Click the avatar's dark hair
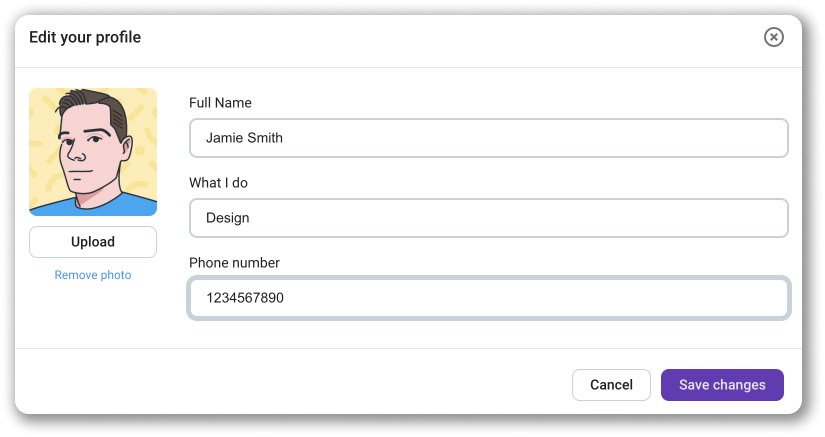Viewport: 825px width, 437px height. click(x=92, y=105)
